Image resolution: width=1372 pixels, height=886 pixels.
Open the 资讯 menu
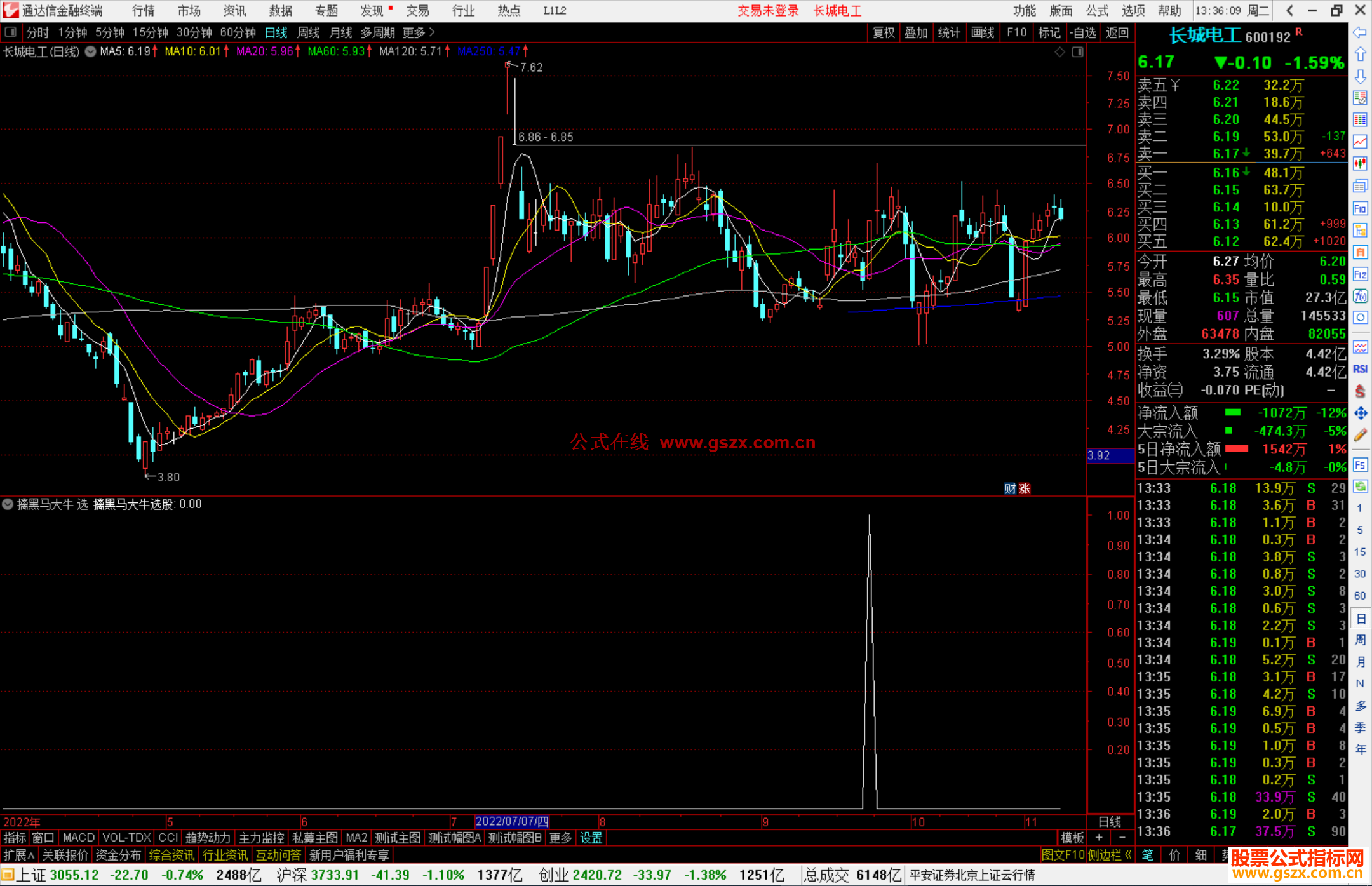pyautogui.click(x=234, y=11)
